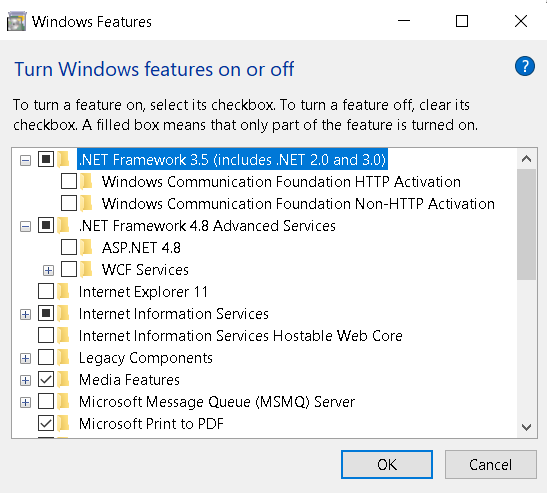Toggle .NET Framework 4.8 Advanced Services checkbox
This screenshot has height=493, width=548.
pos(46,225)
